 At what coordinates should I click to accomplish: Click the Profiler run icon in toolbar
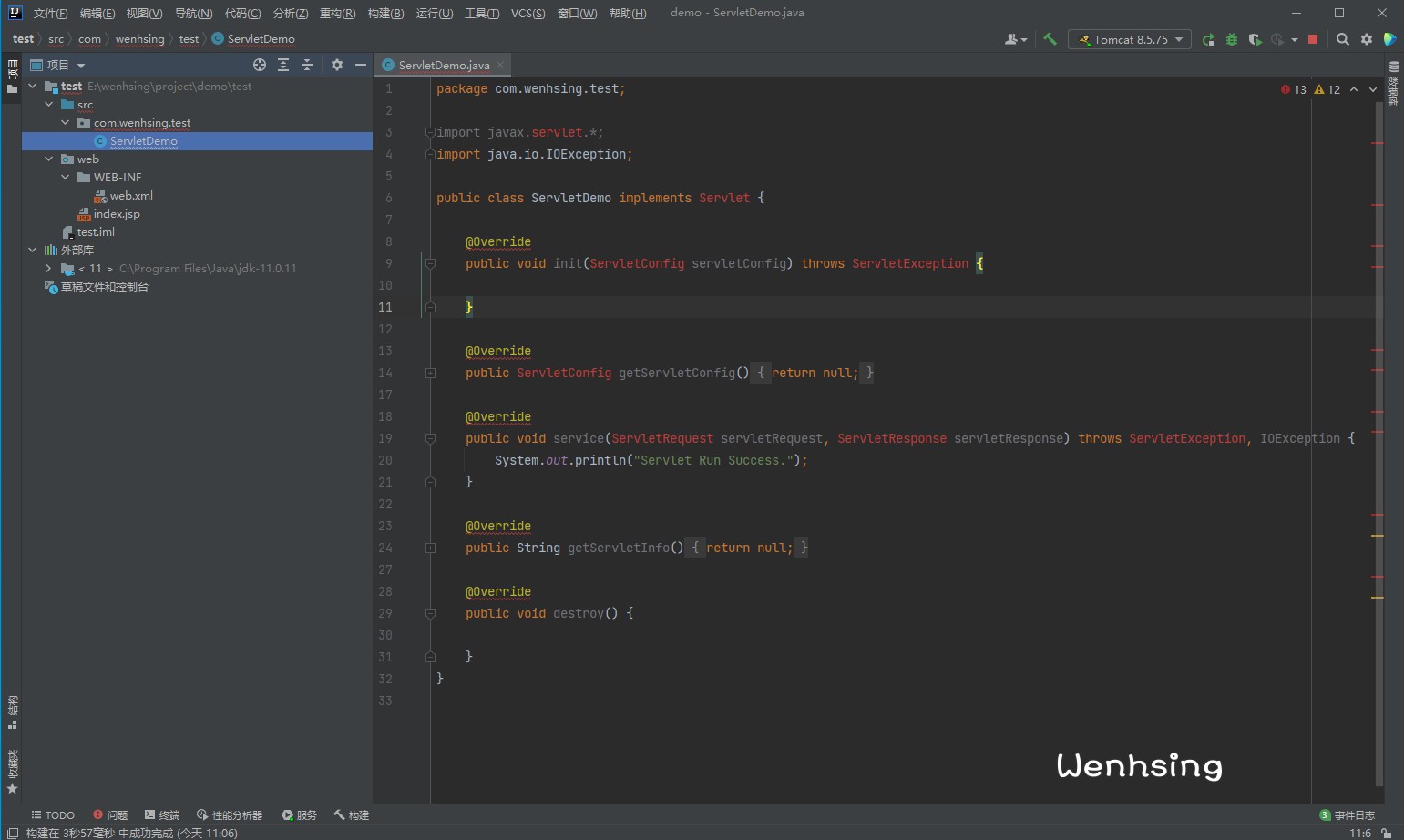pyautogui.click(x=1277, y=39)
